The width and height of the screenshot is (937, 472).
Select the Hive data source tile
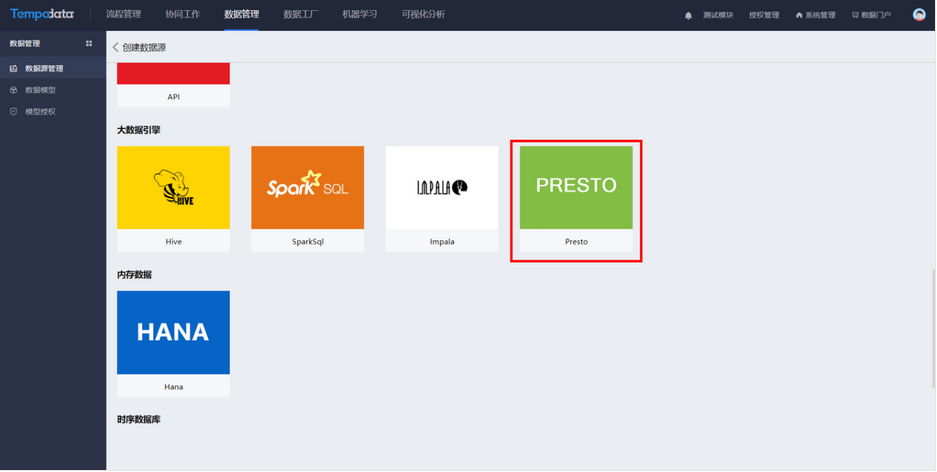pos(173,199)
